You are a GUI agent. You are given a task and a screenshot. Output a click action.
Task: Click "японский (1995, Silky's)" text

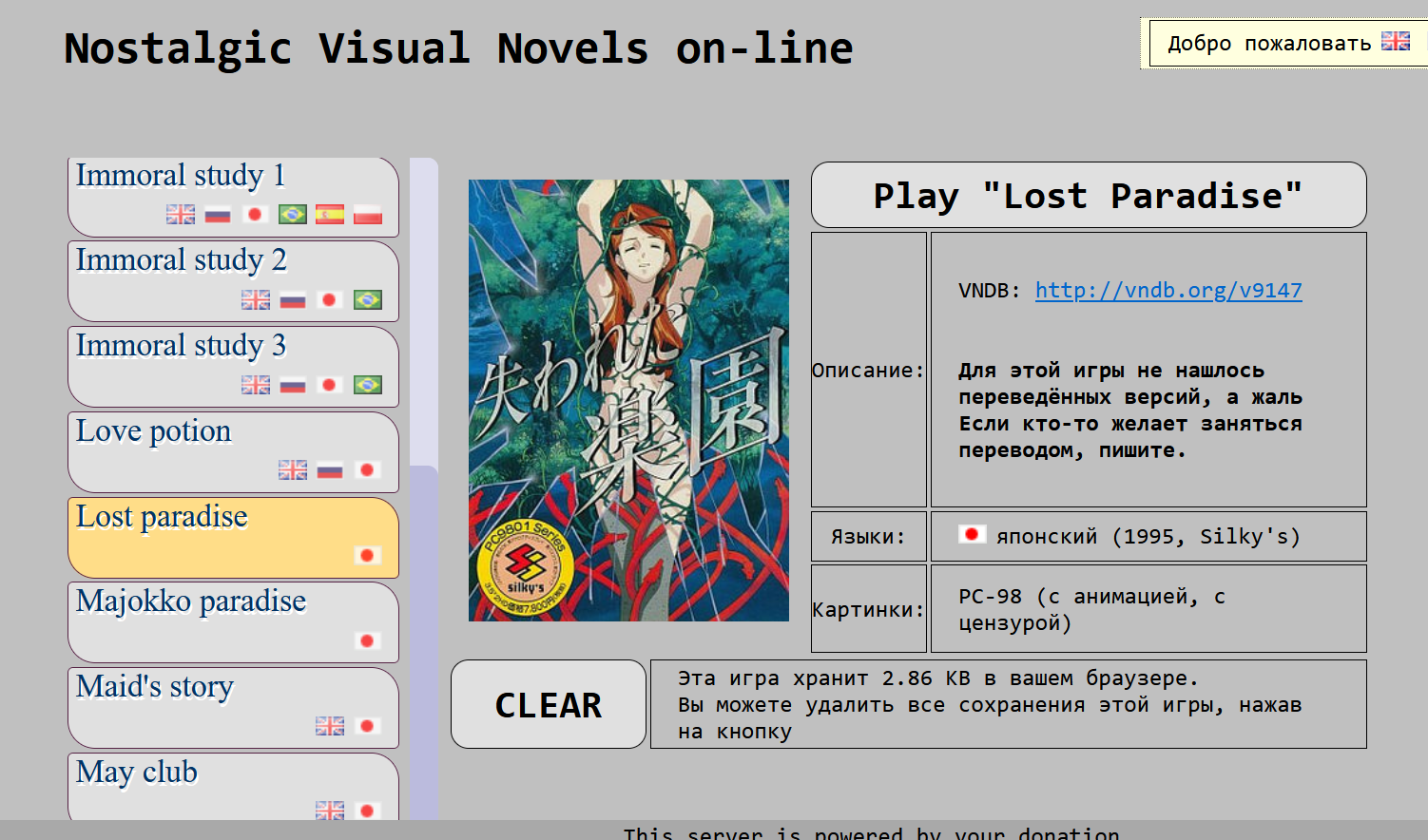(x=1148, y=537)
